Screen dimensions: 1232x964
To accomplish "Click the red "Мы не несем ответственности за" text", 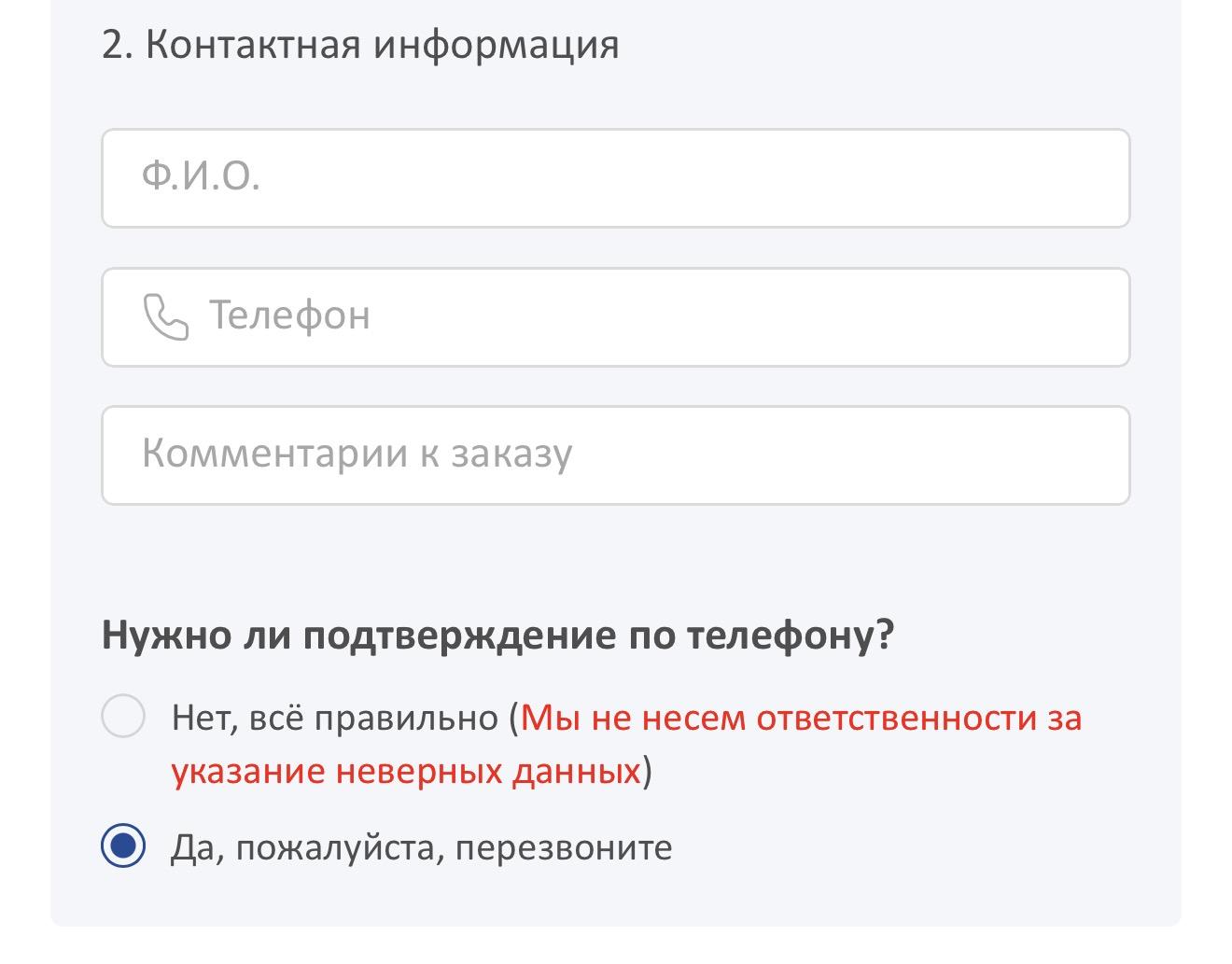I will click(801, 719).
